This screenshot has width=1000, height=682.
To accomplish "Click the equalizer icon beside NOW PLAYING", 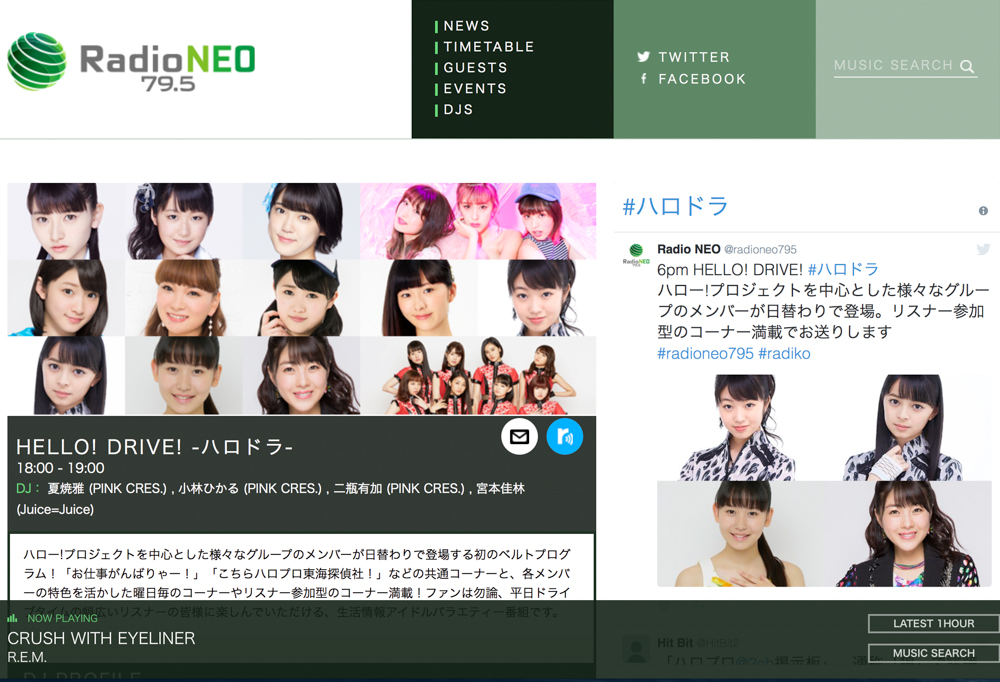I will pyautogui.click(x=12, y=618).
